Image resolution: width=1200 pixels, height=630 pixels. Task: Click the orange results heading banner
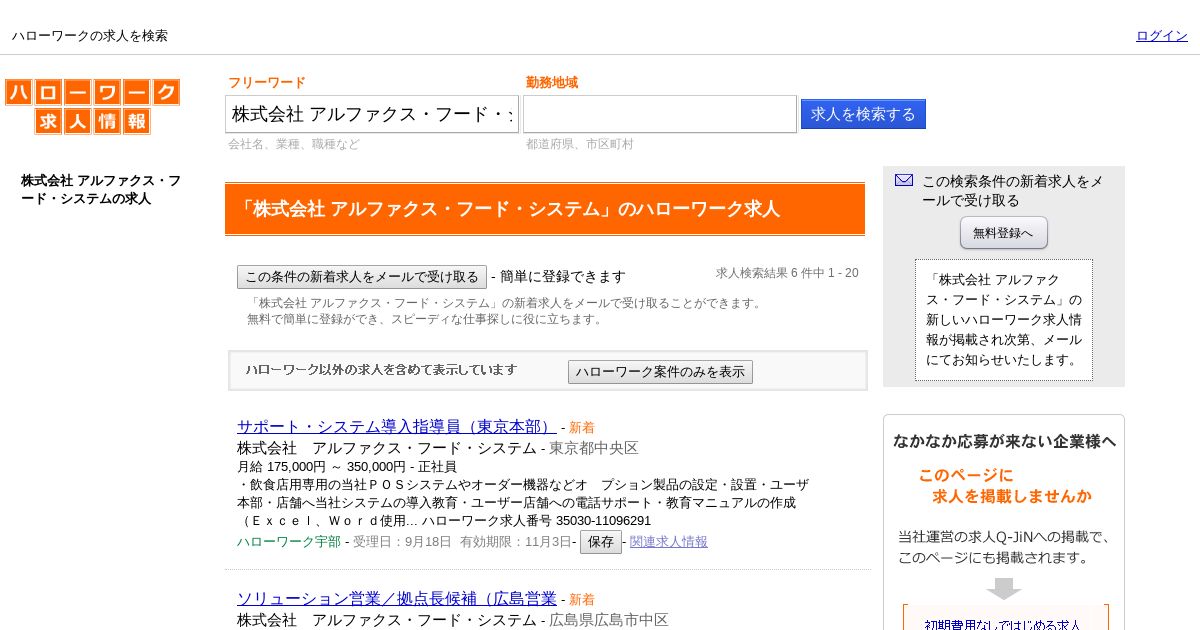point(545,209)
